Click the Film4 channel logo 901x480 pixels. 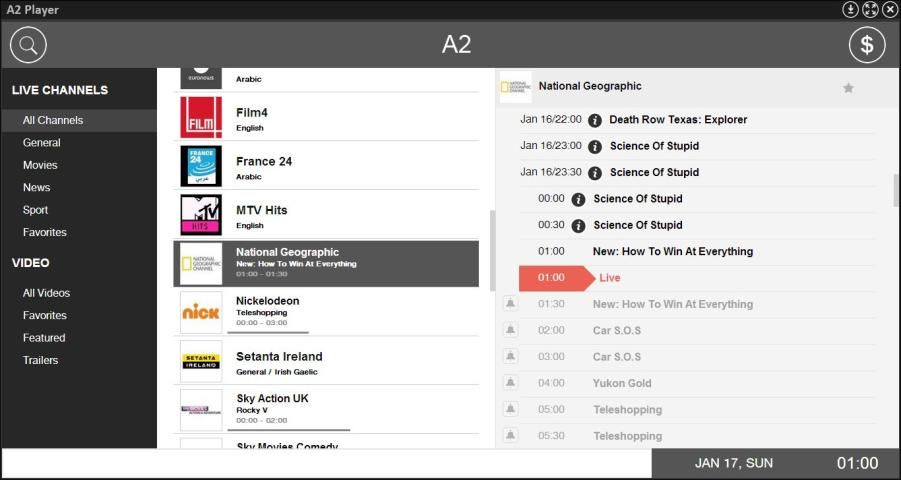point(201,117)
